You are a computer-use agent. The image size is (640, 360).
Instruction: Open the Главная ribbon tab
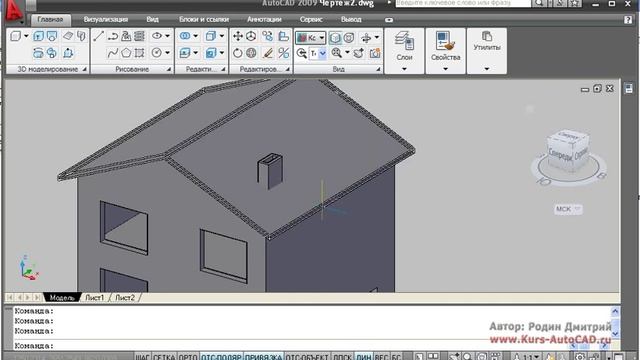pos(50,20)
